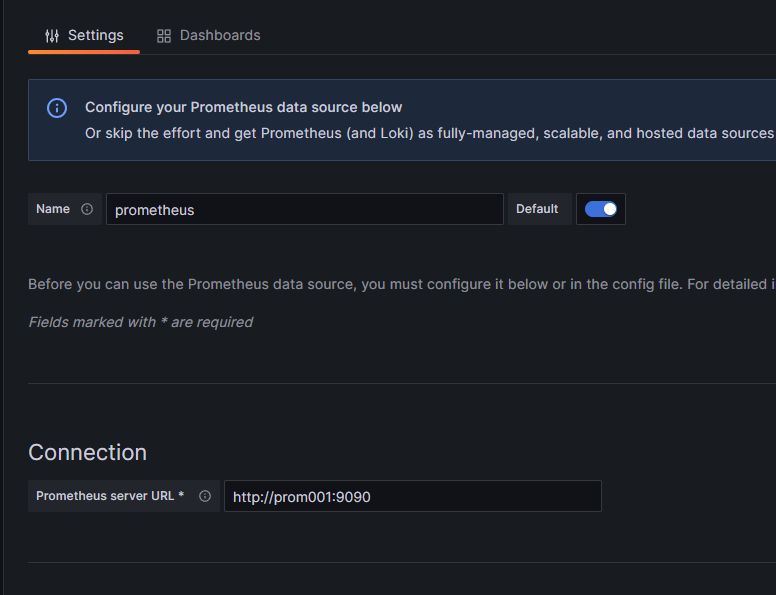Focus the Name field containing prometheus
This screenshot has width=776, height=595.
305,209
